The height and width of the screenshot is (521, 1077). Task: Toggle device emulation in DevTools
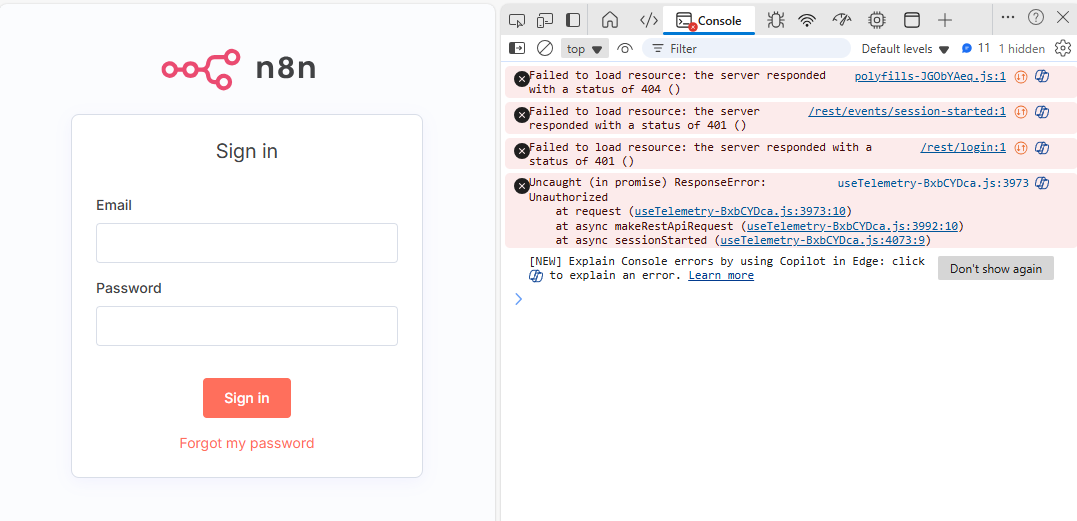(545, 20)
